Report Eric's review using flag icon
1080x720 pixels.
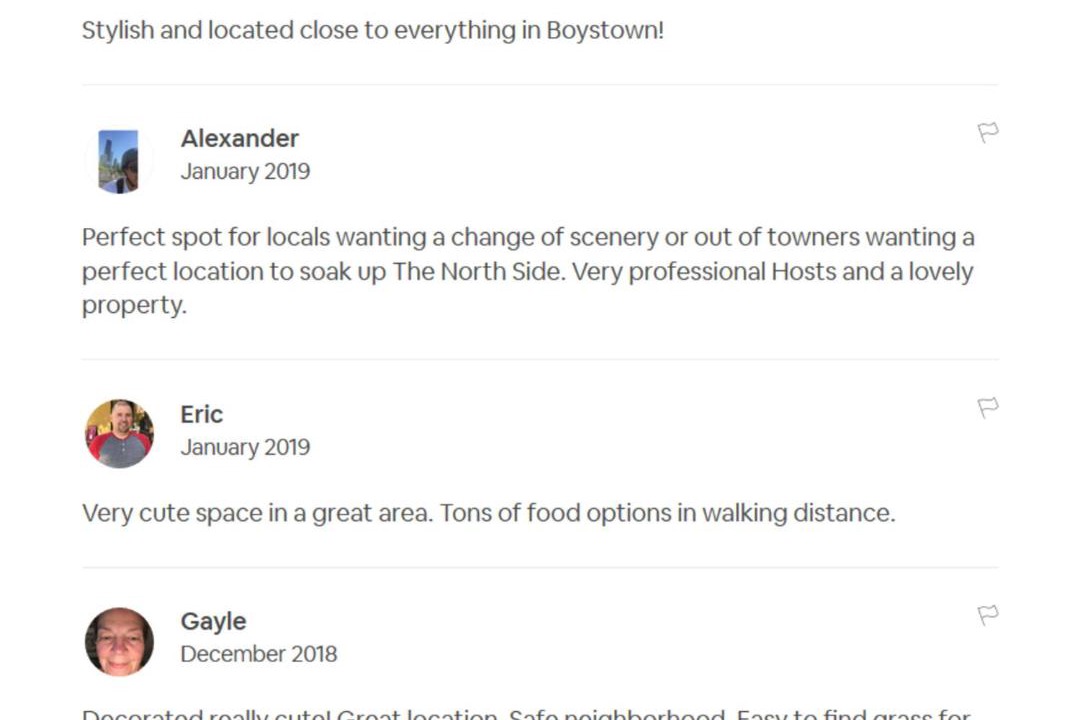coord(987,407)
